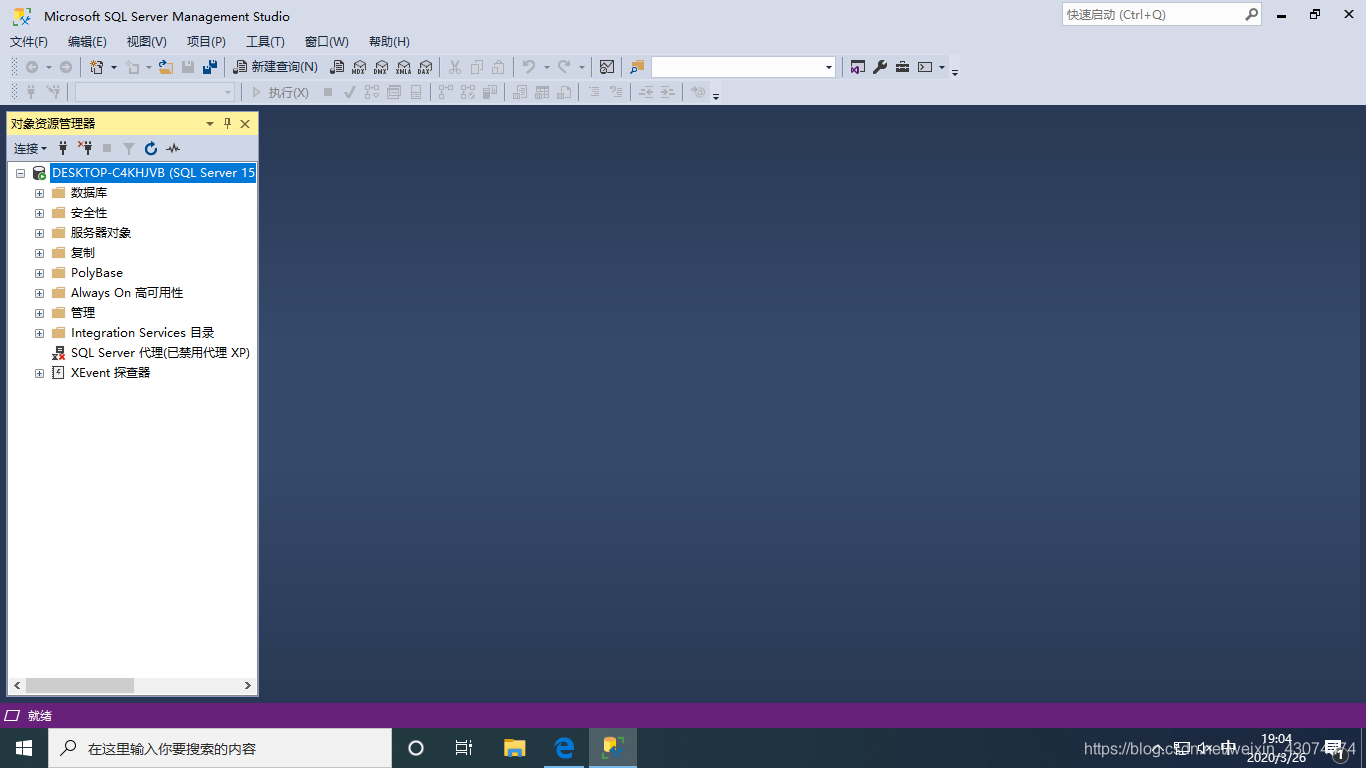Click Connect Object Explorer plug icon
Image resolution: width=1366 pixels, height=768 pixels.
pos(63,148)
